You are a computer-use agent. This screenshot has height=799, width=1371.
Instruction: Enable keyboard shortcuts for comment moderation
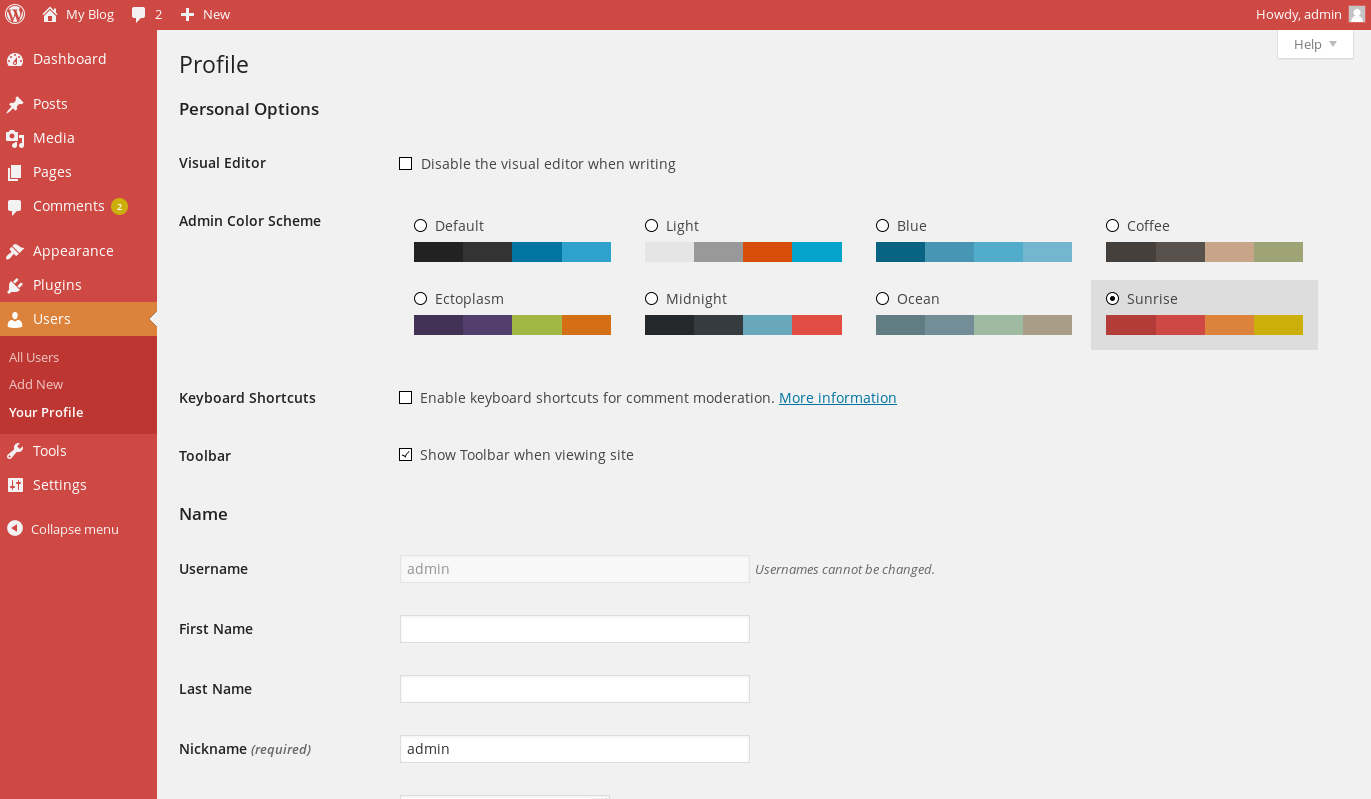click(405, 398)
